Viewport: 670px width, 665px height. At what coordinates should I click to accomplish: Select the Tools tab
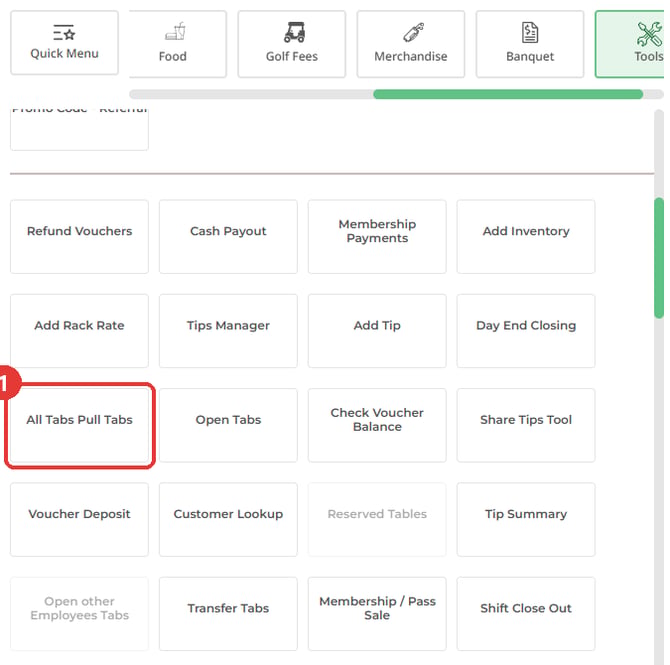point(630,44)
